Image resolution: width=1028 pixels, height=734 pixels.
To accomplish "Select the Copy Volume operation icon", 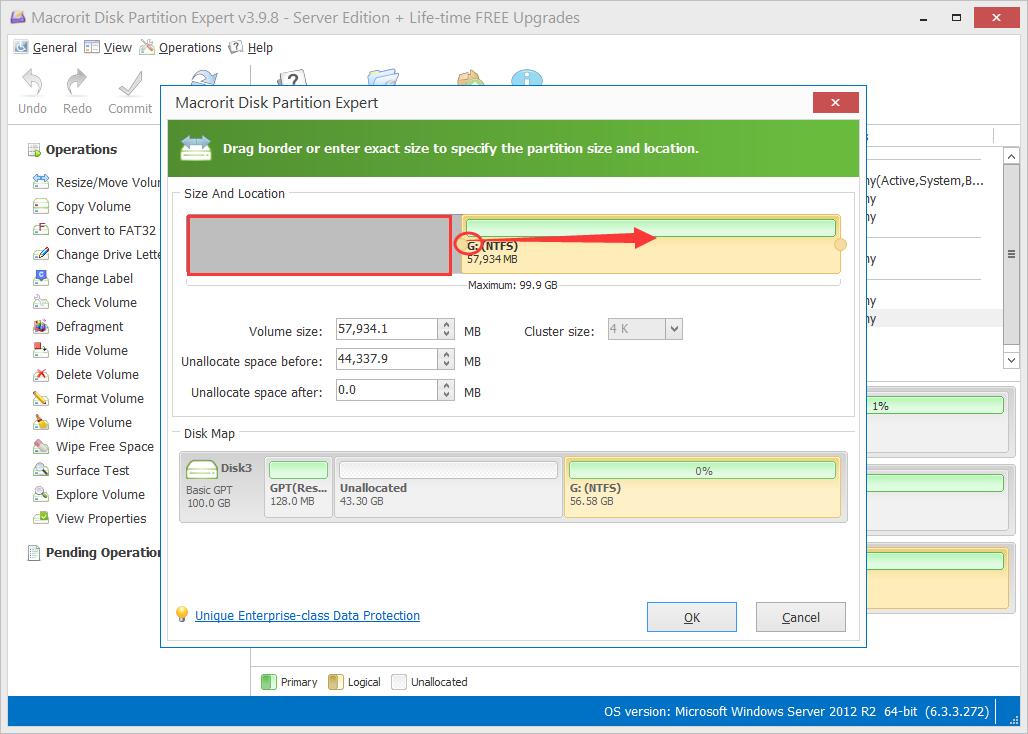I will tap(40, 206).
